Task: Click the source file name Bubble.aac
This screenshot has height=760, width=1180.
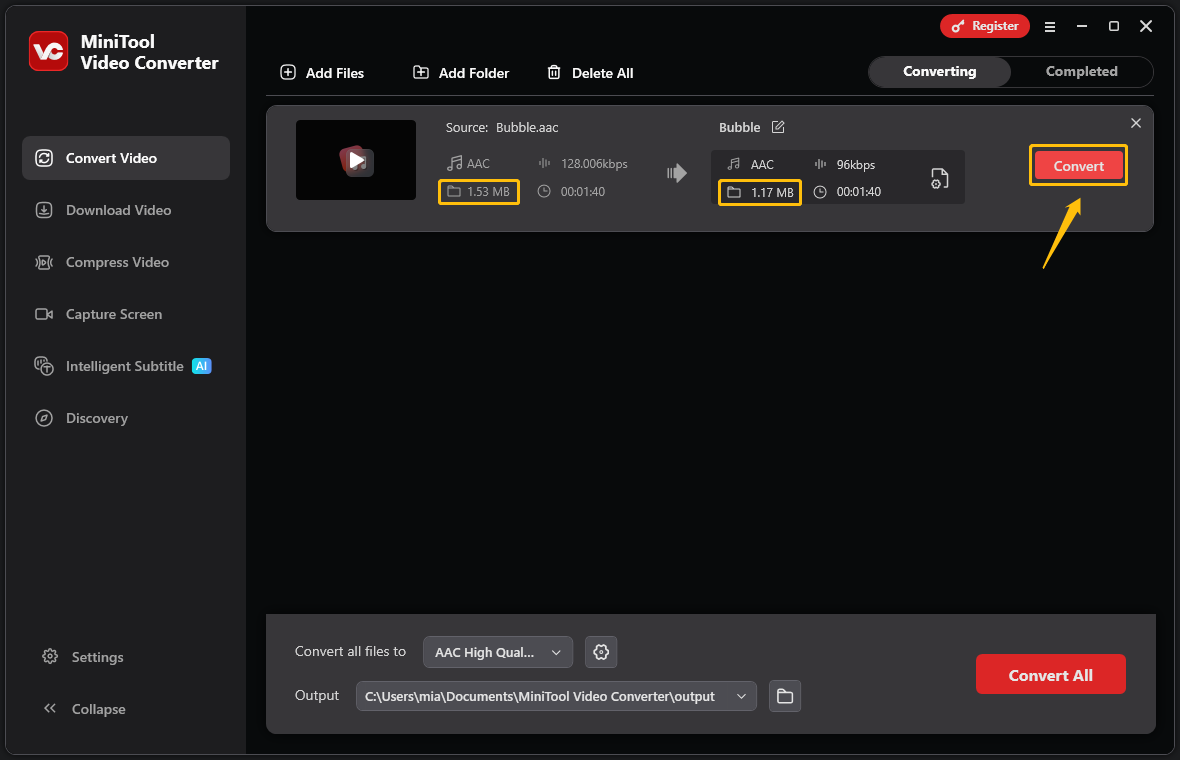Action: click(x=528, y=127)
